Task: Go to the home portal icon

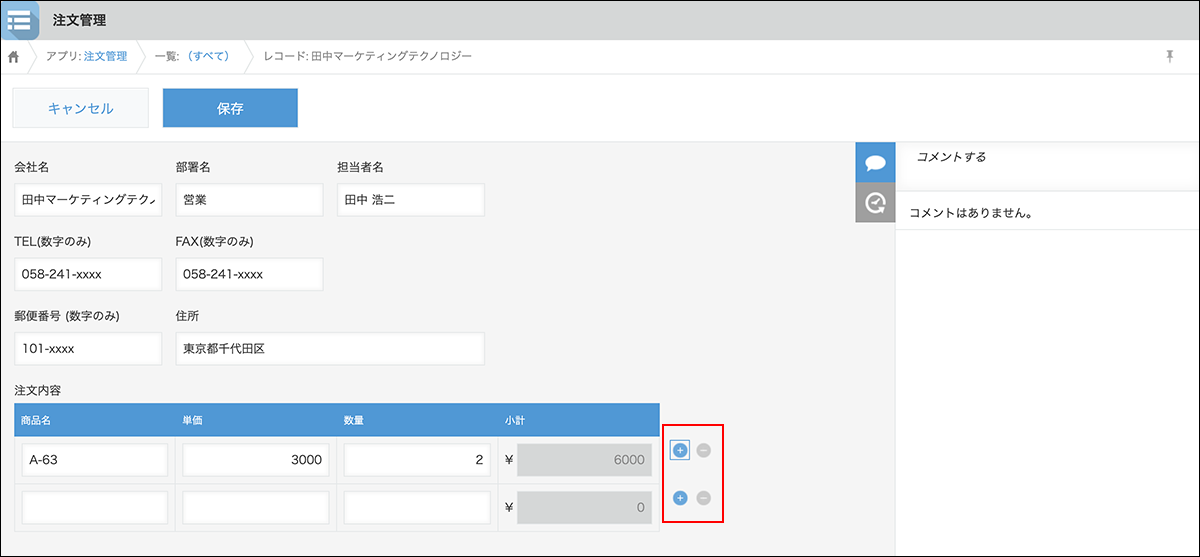Action: click(14, 56)
